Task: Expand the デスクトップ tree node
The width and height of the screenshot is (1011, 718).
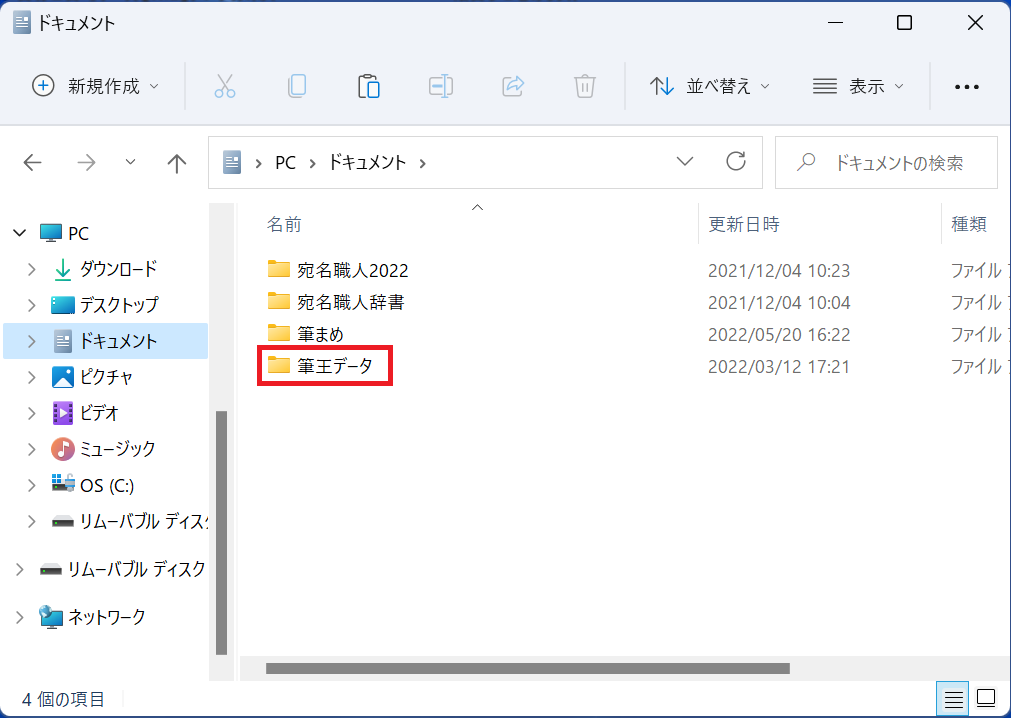Action: click(x=32, y=305)
